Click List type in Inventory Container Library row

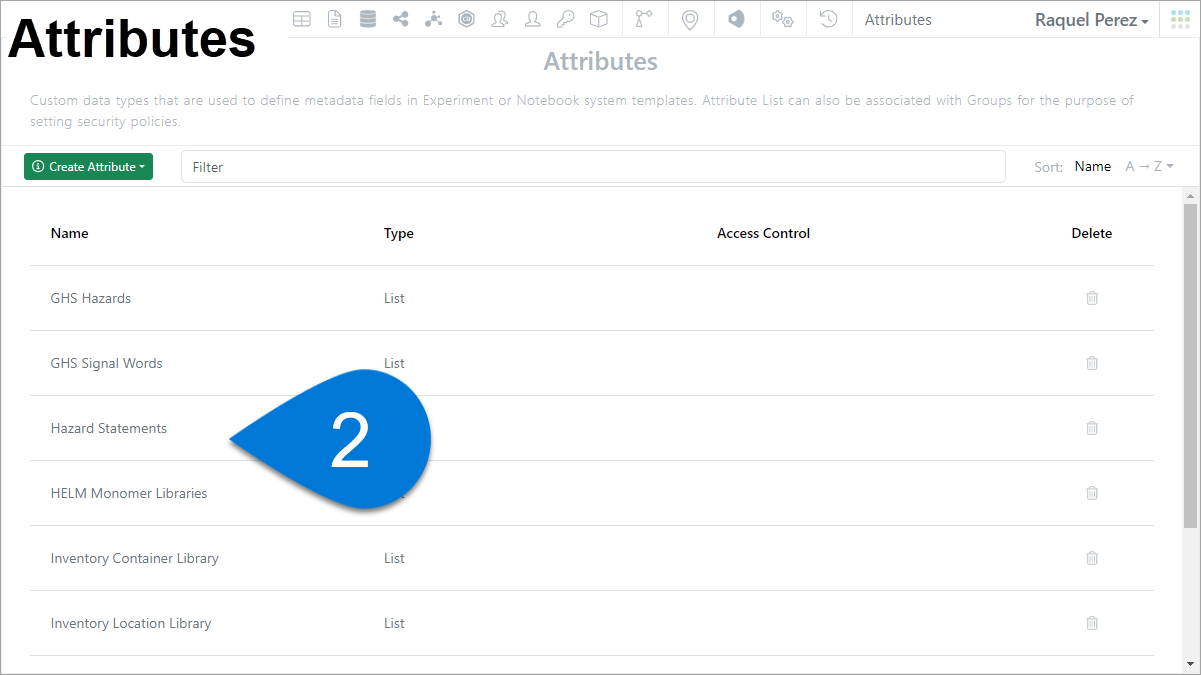click(x=394, y=558)
